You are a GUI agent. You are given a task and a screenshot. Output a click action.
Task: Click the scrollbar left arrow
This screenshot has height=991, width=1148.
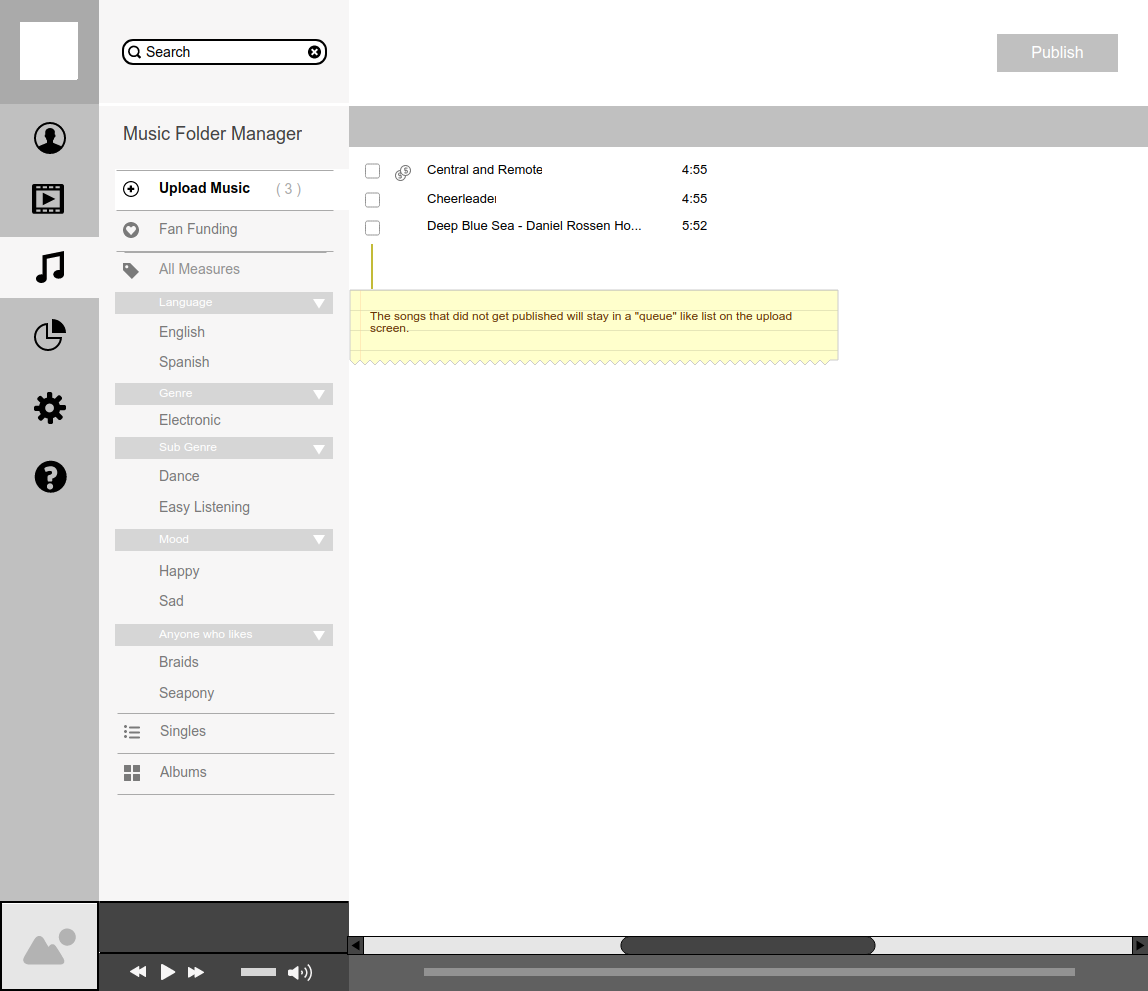coord(356,946)
